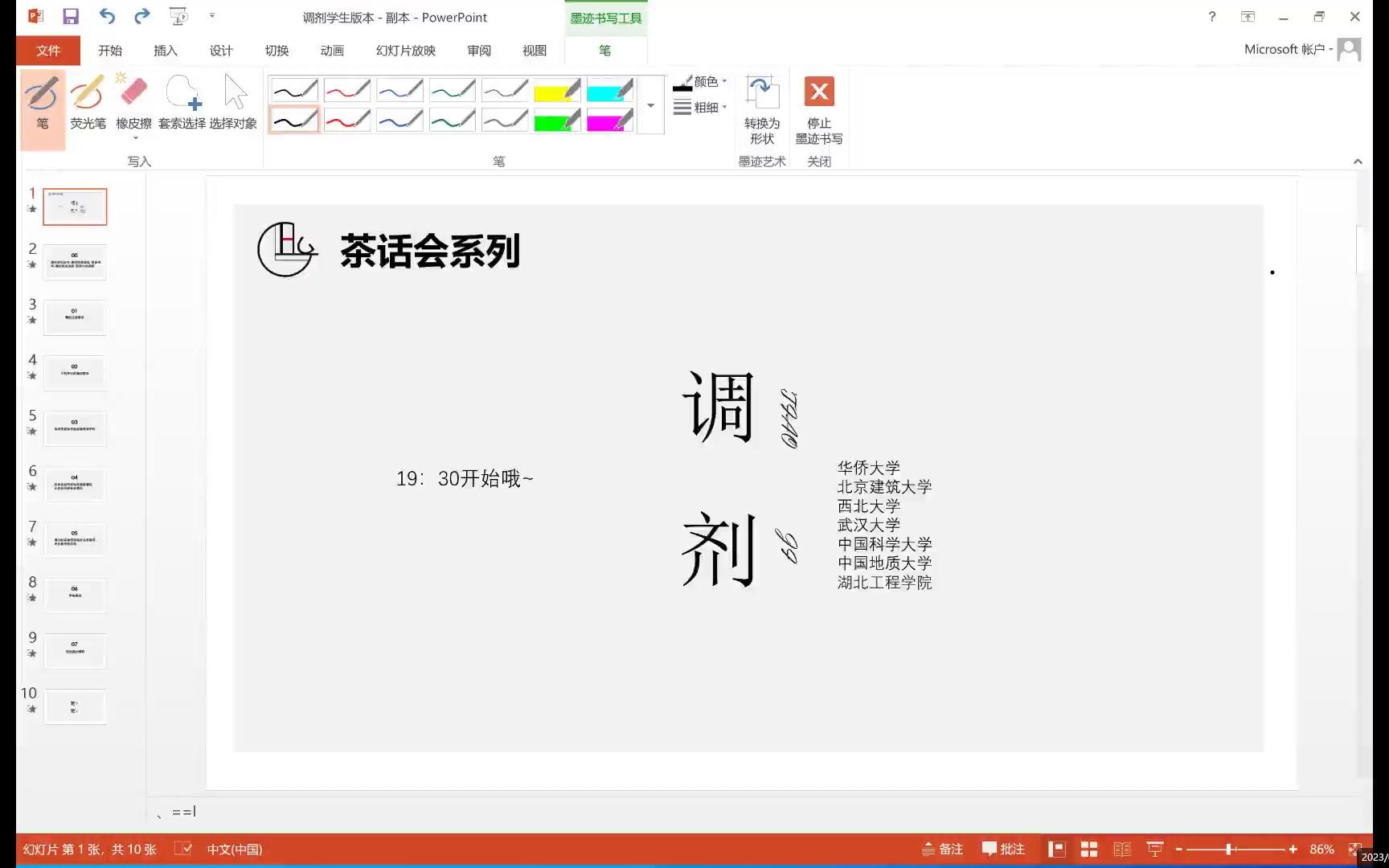Toggle the 备注 notes pane

[942, 849]
